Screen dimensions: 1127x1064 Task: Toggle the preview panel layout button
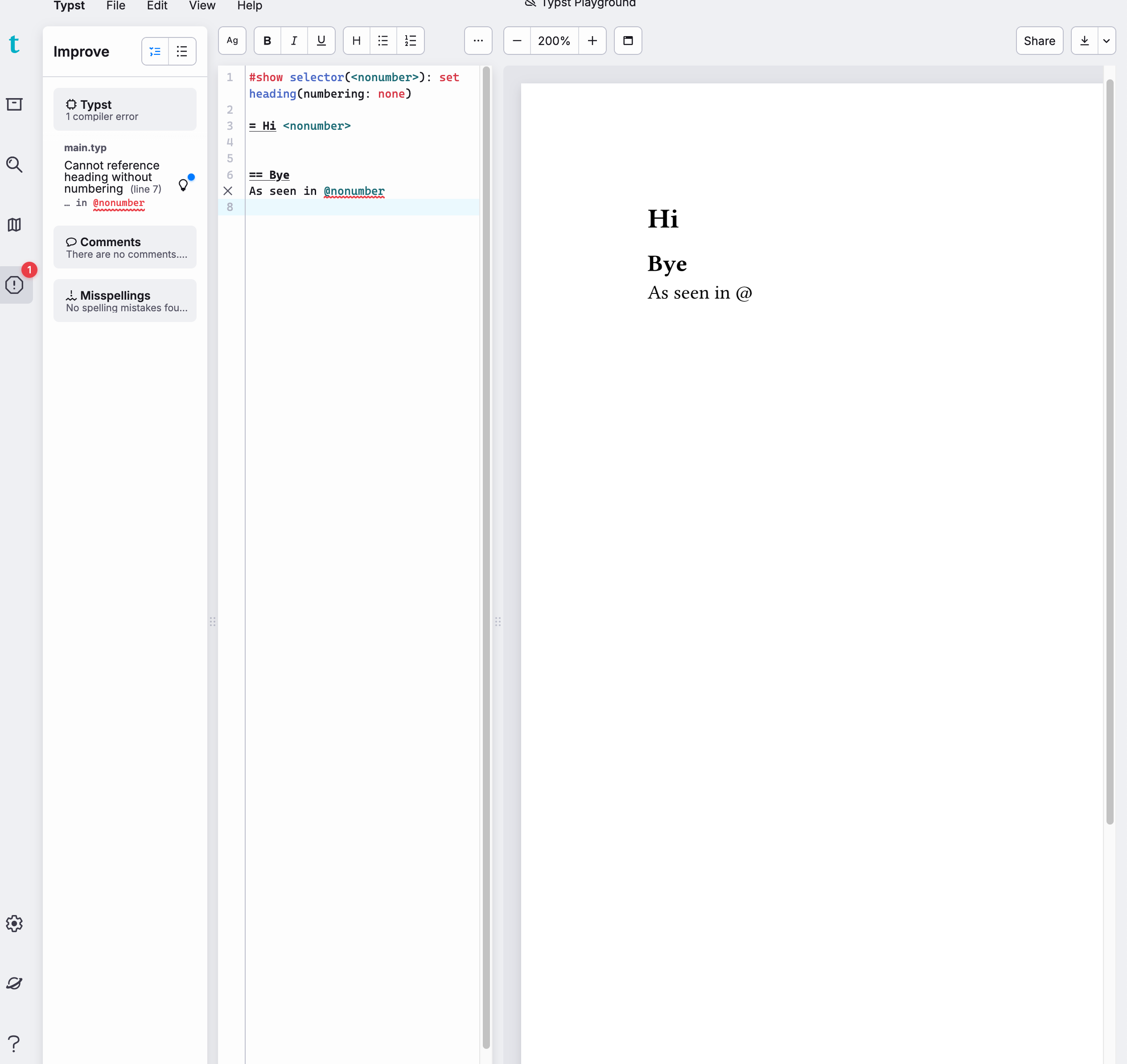[x=628, y=41]
